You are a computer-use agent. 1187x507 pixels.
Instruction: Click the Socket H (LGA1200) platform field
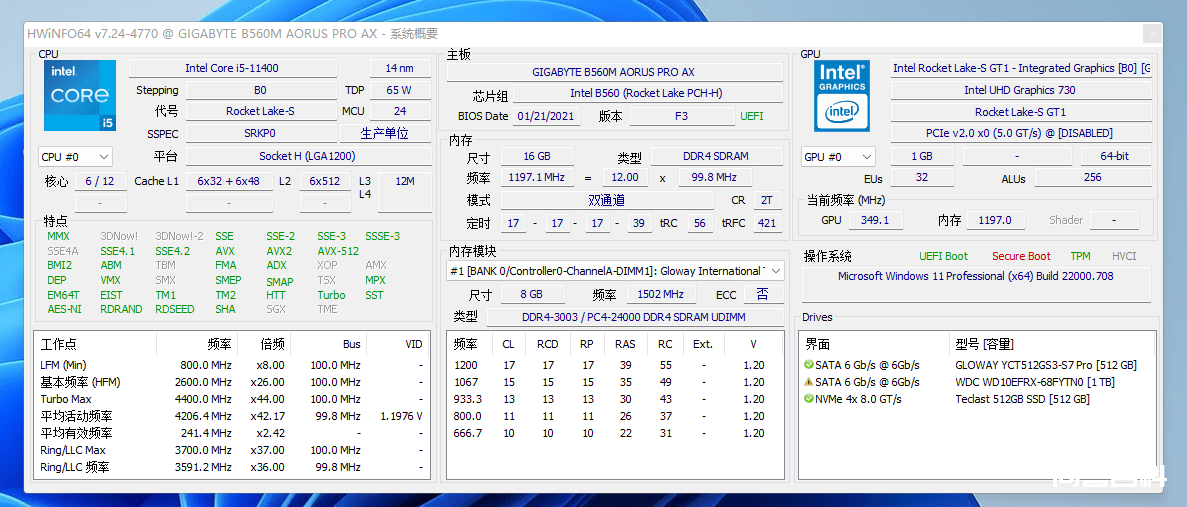click(x=307, y=157)
